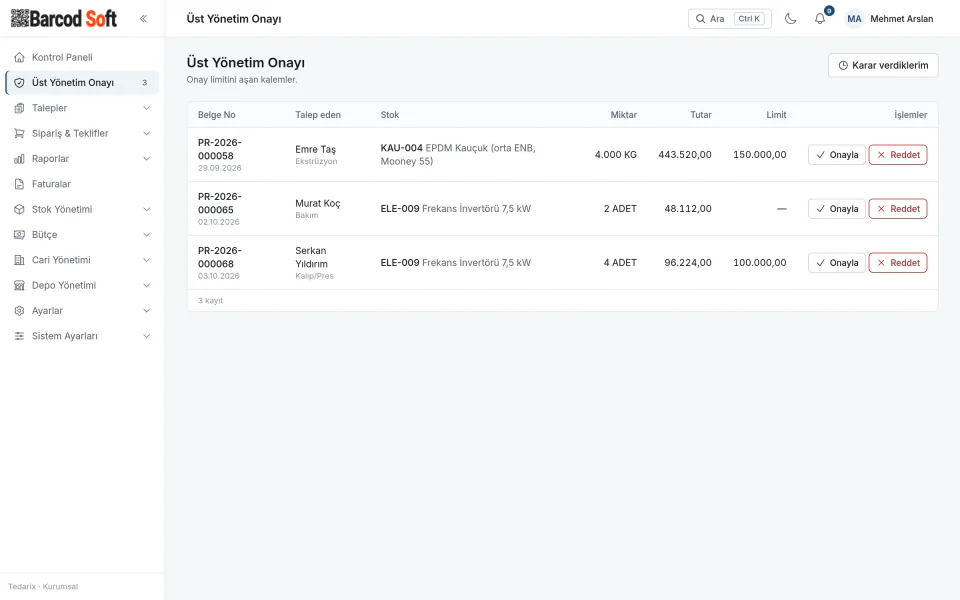This screenshot has width=960, height=600.
Task: Expand the Cari Yönetimi chevron
Action: (x=146, y=260)
